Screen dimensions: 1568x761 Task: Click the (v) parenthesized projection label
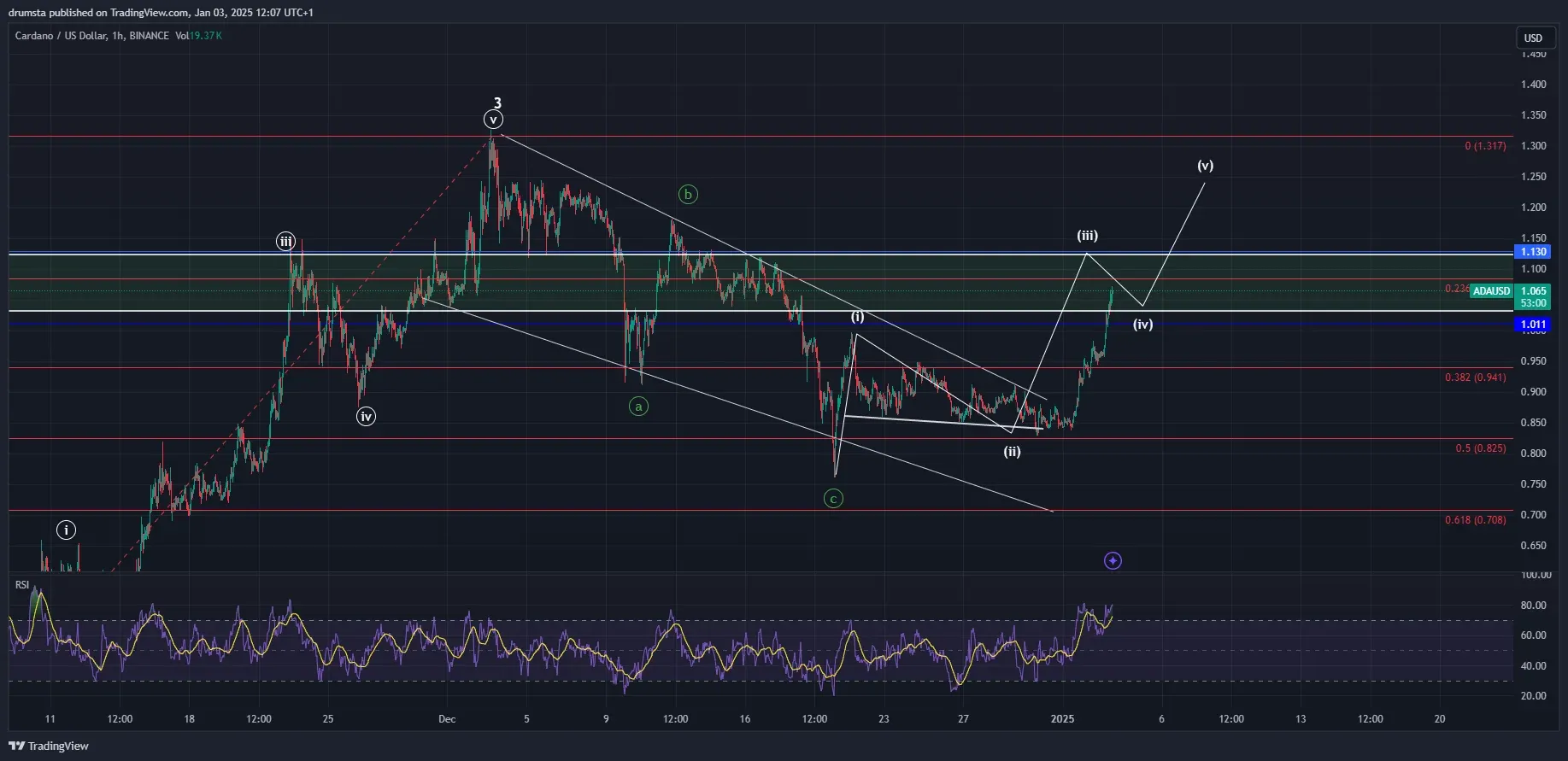click(1205, 166)
